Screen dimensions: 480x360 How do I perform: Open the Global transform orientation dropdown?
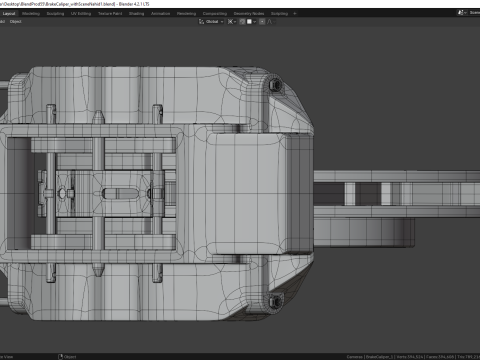[211, 22]
